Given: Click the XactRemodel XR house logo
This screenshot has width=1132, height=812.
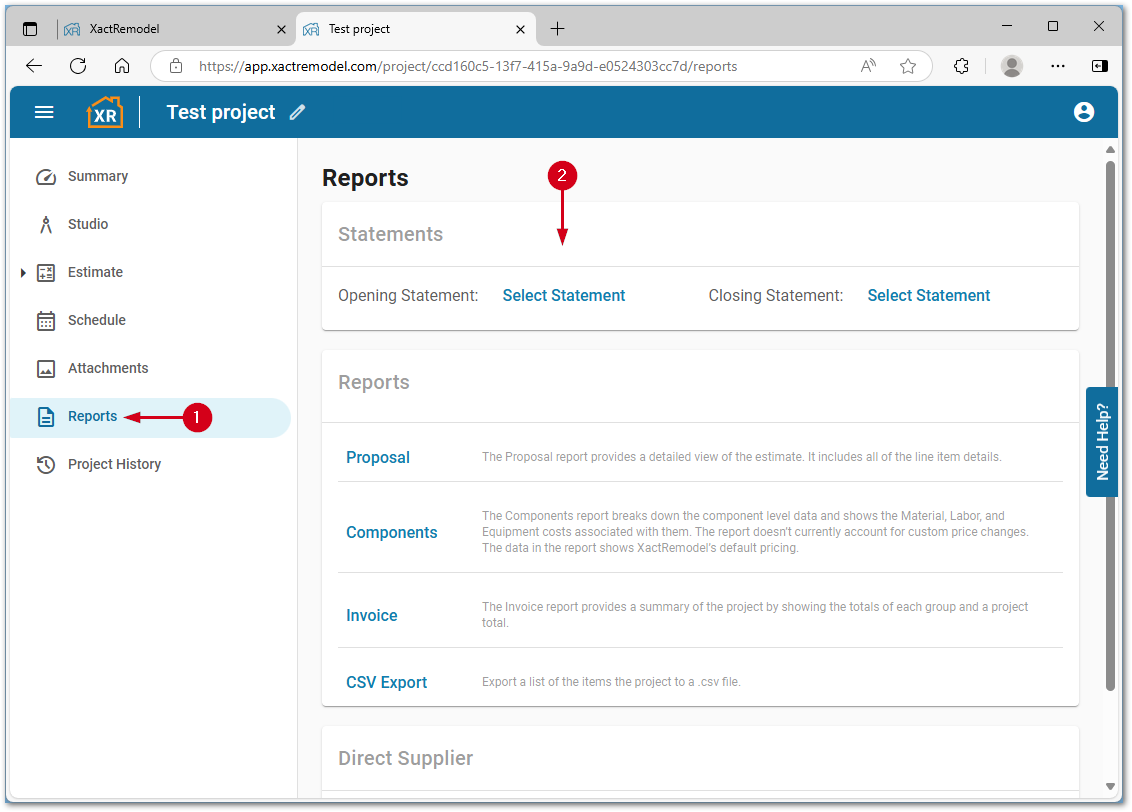Looking at the screenshot, I should (x=105, y=112).
